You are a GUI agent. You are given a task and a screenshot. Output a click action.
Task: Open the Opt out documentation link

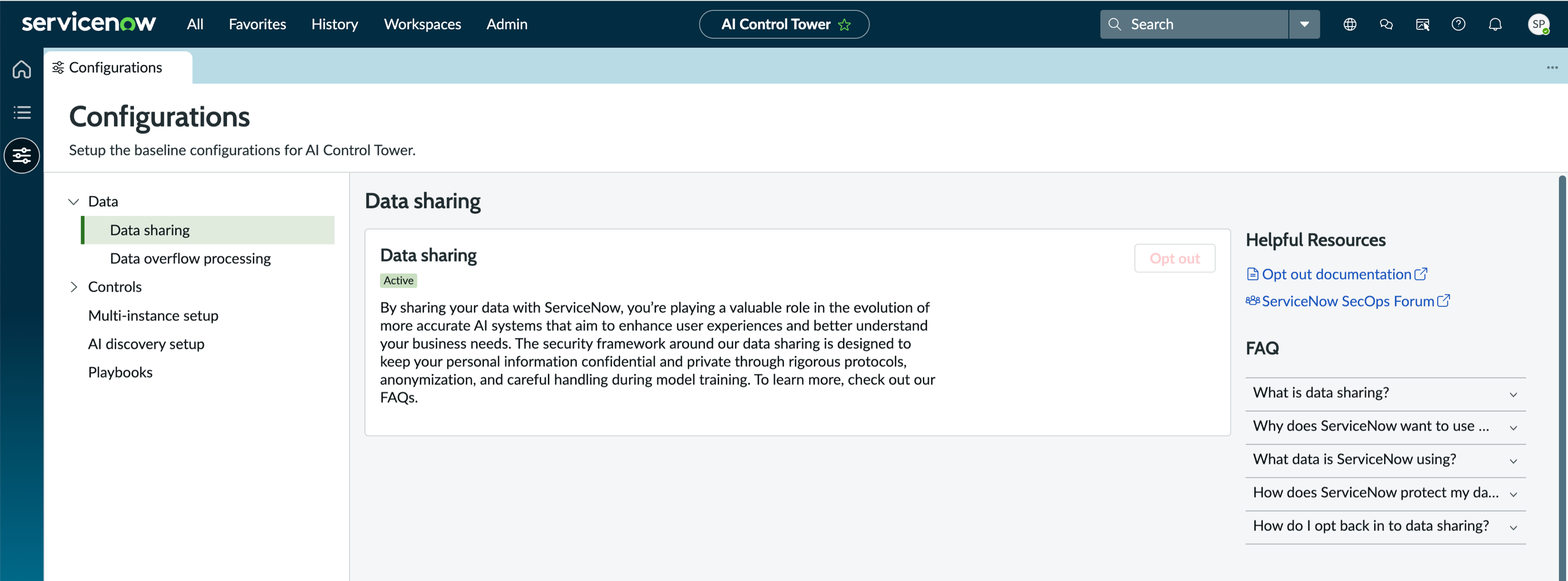click(1336, 274)
